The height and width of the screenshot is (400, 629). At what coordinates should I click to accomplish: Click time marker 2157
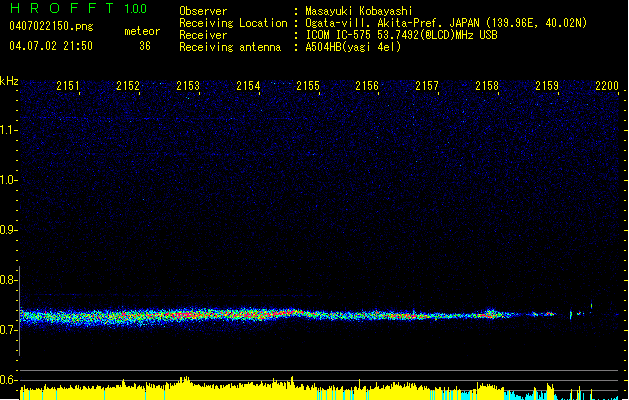click(x=427, y=86)
